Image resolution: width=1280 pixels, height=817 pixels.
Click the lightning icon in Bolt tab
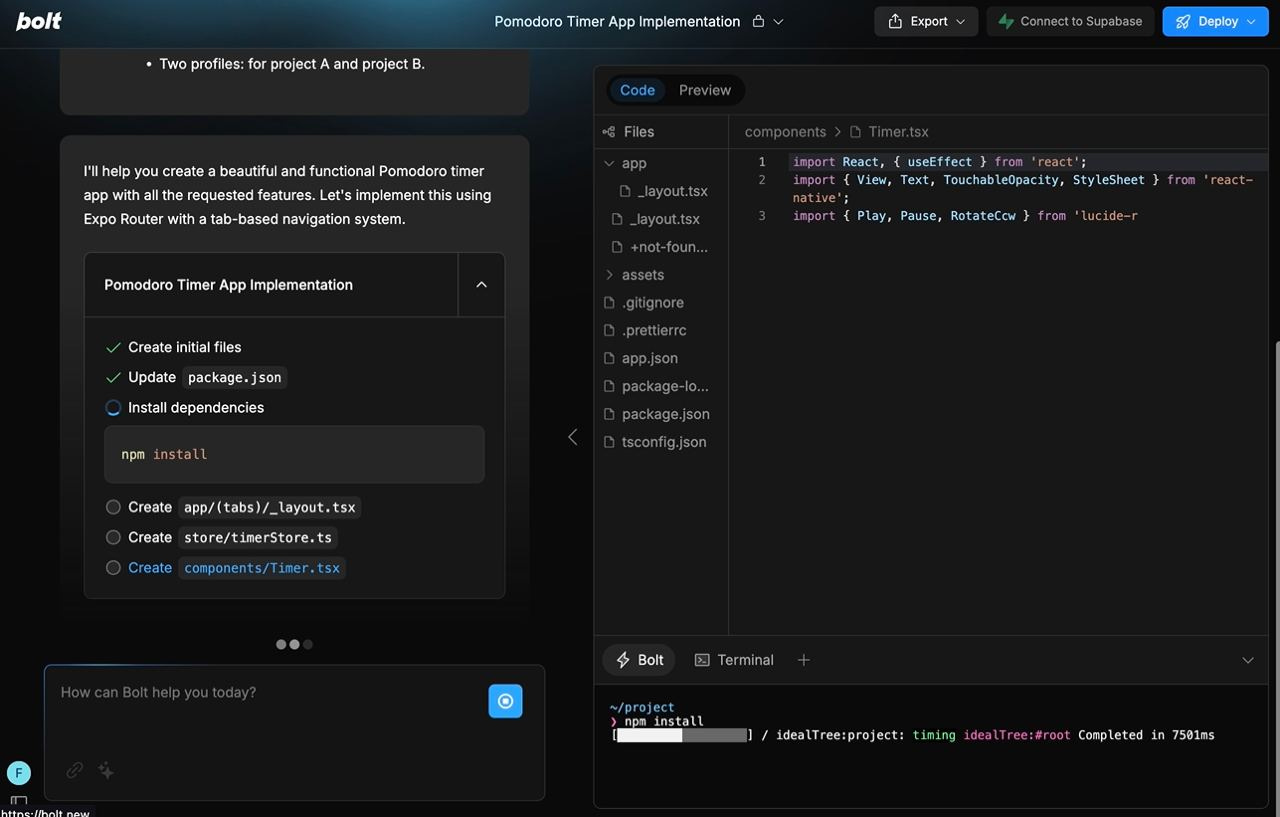pos(623,660)
